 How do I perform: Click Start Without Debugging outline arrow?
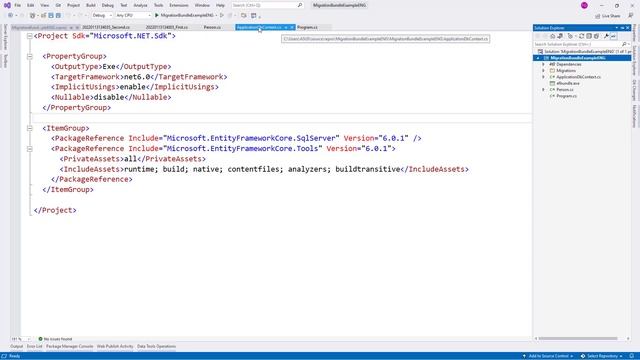pos(222,16)
